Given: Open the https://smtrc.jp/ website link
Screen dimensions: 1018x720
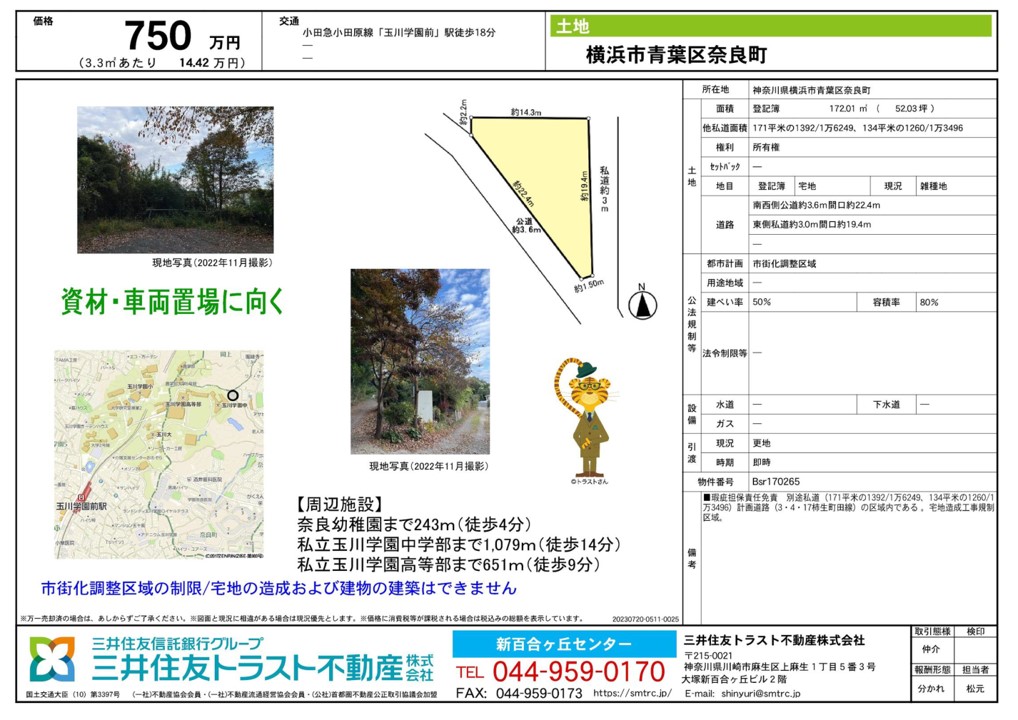Looking at the screenshot, I should coord(632,692).
